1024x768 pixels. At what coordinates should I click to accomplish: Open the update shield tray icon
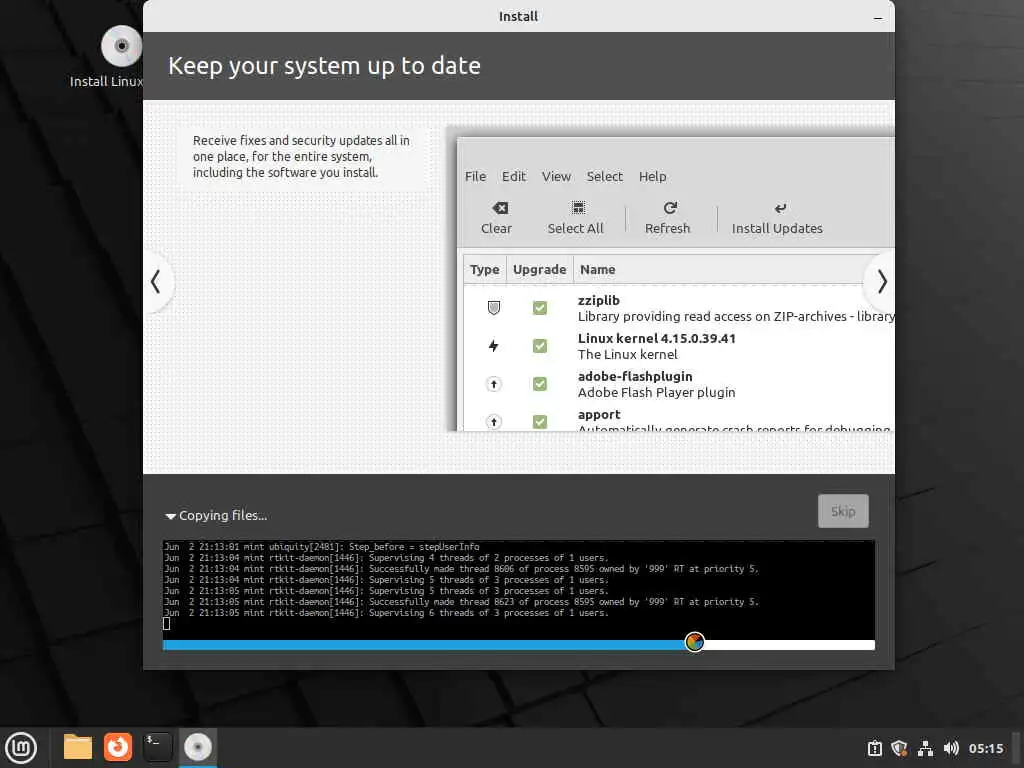899,748
